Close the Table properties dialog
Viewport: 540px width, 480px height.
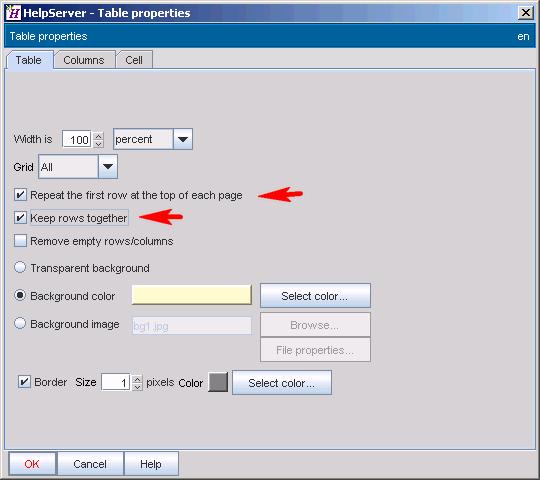pyautogui.click(x=526, y=13)
